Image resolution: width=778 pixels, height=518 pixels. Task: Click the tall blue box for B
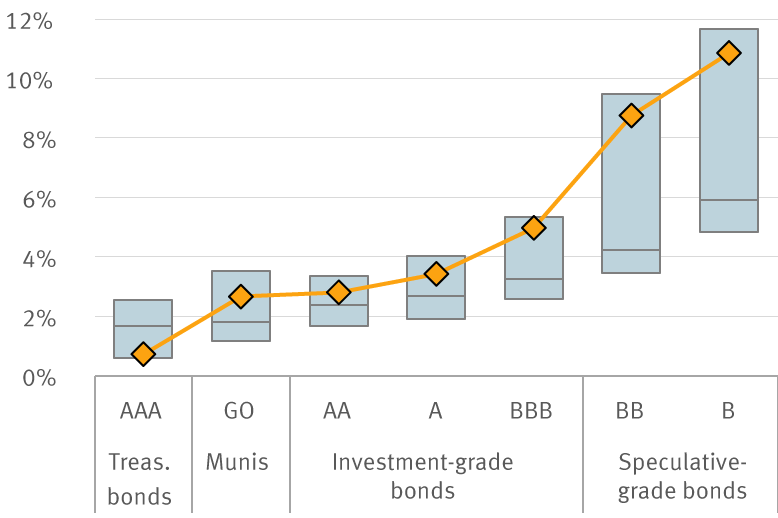pos(729,140)
